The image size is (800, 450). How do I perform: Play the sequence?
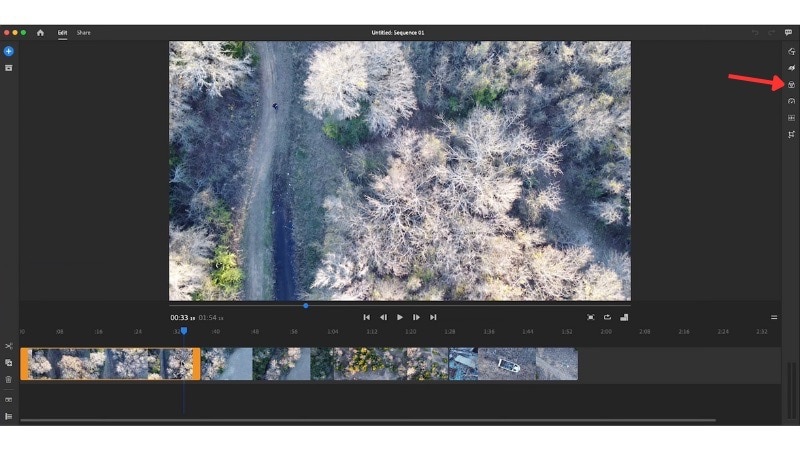[x=400, y=317]
